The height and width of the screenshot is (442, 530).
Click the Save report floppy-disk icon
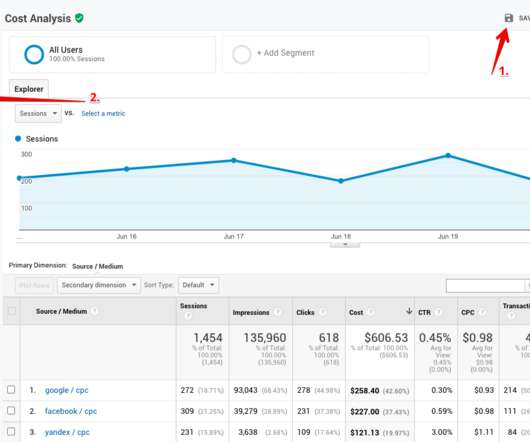[x=508, y=18]
